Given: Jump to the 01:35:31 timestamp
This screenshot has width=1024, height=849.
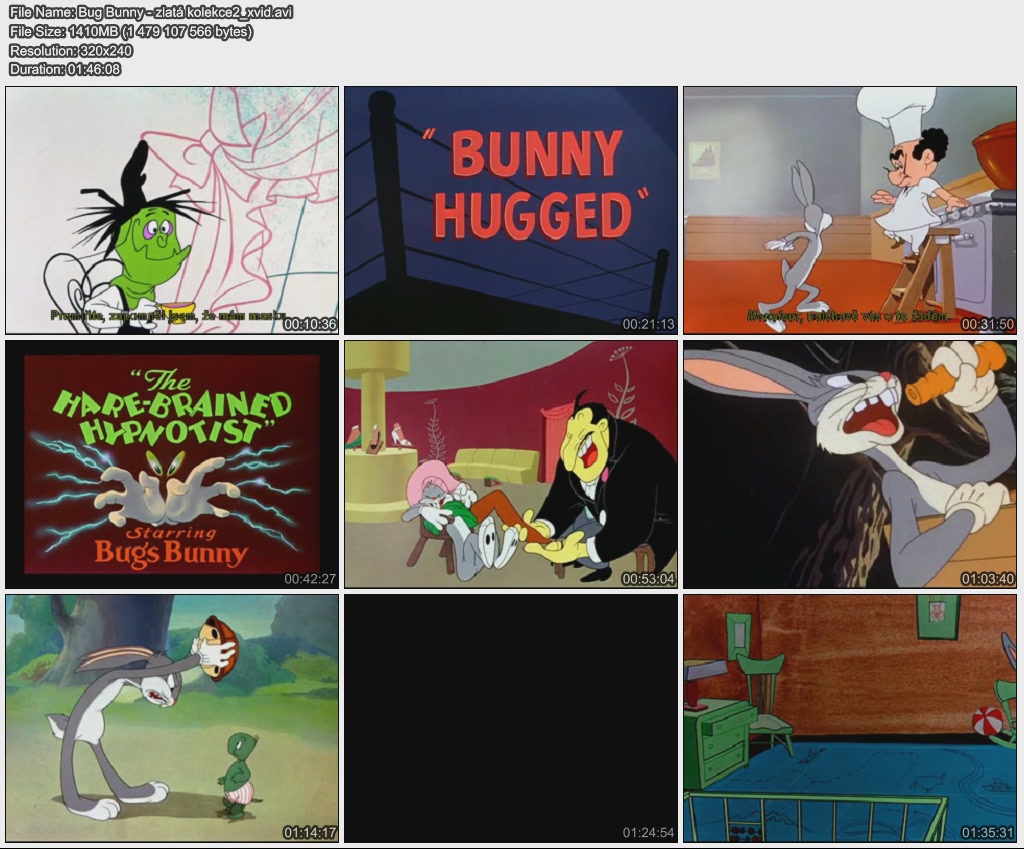Looking at the screenshot, I should coord(987,832).
